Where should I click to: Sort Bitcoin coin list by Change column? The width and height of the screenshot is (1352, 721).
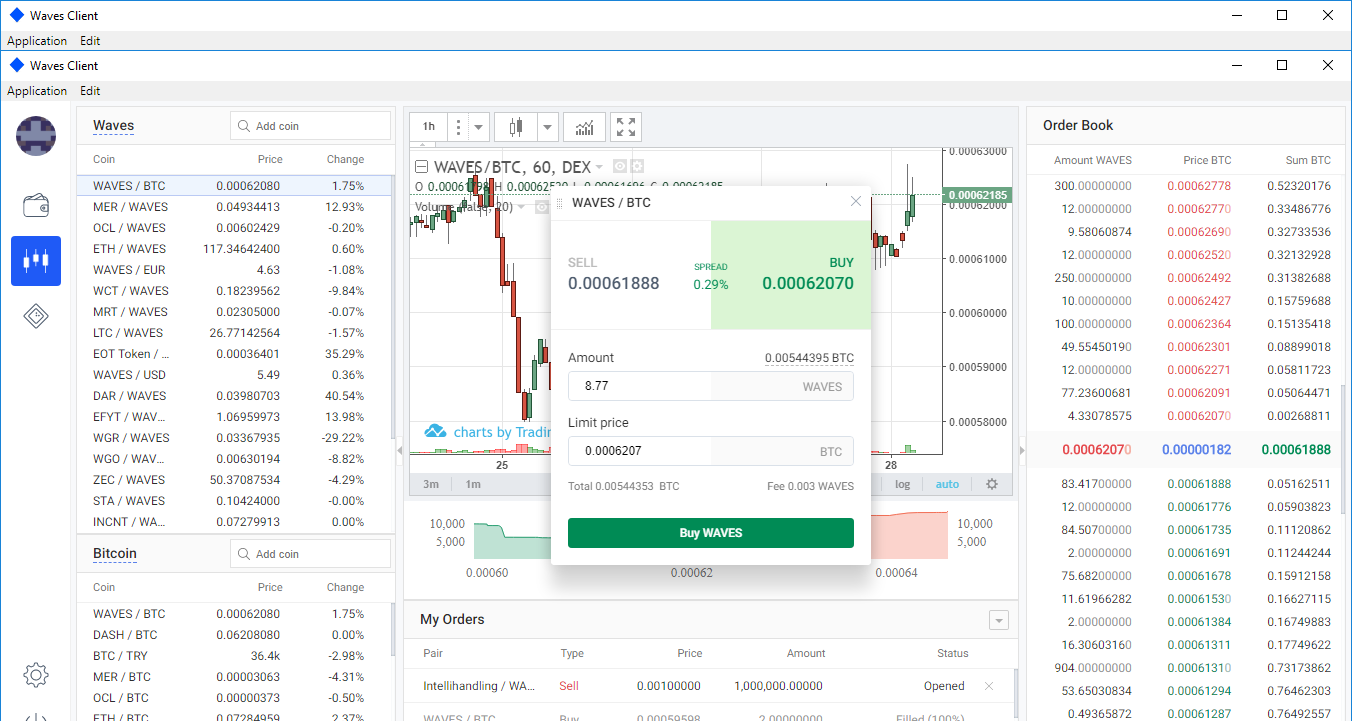(345, 588)
